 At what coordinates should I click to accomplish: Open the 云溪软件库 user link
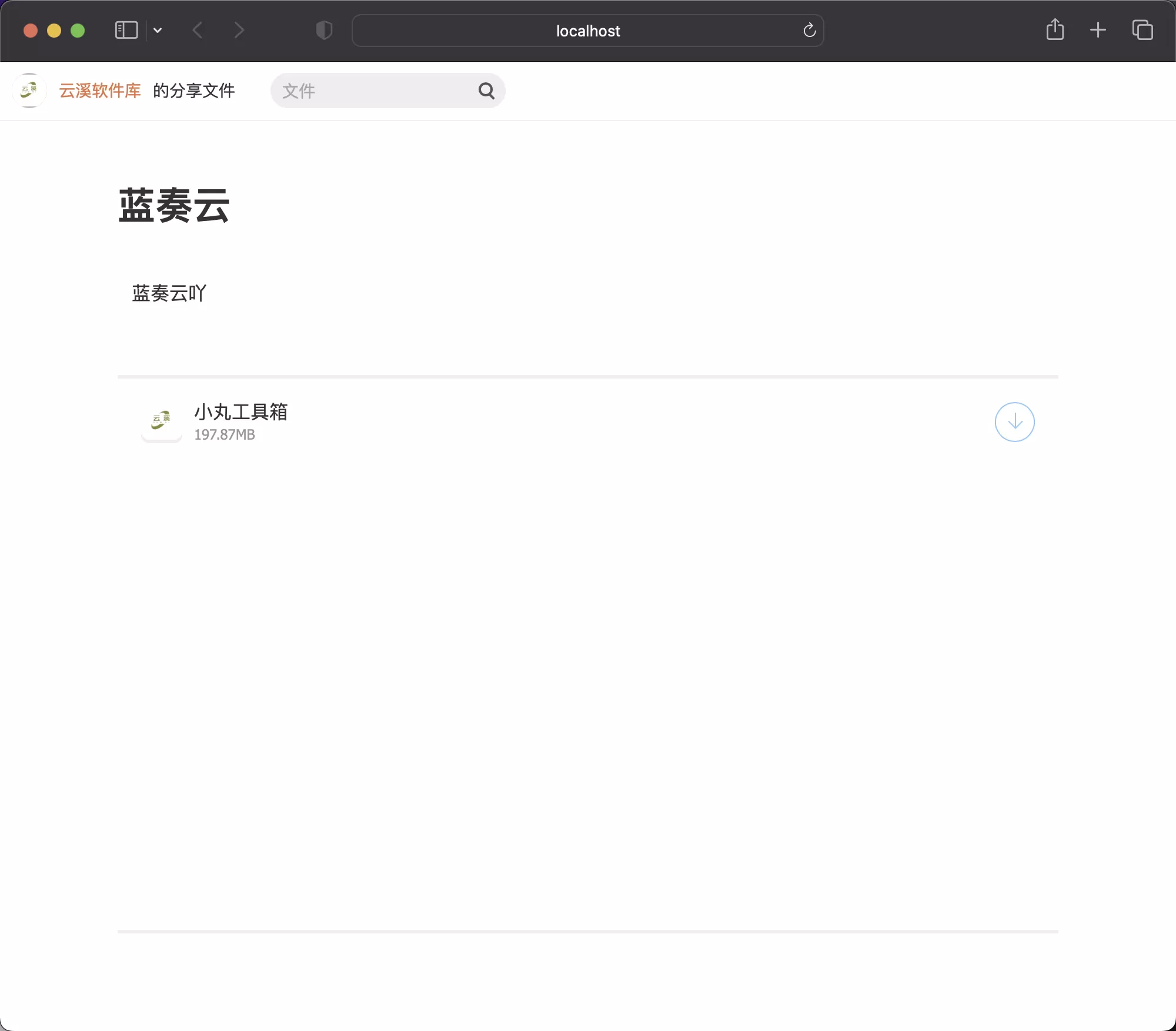pyautogui.click(x=100, y=91)
